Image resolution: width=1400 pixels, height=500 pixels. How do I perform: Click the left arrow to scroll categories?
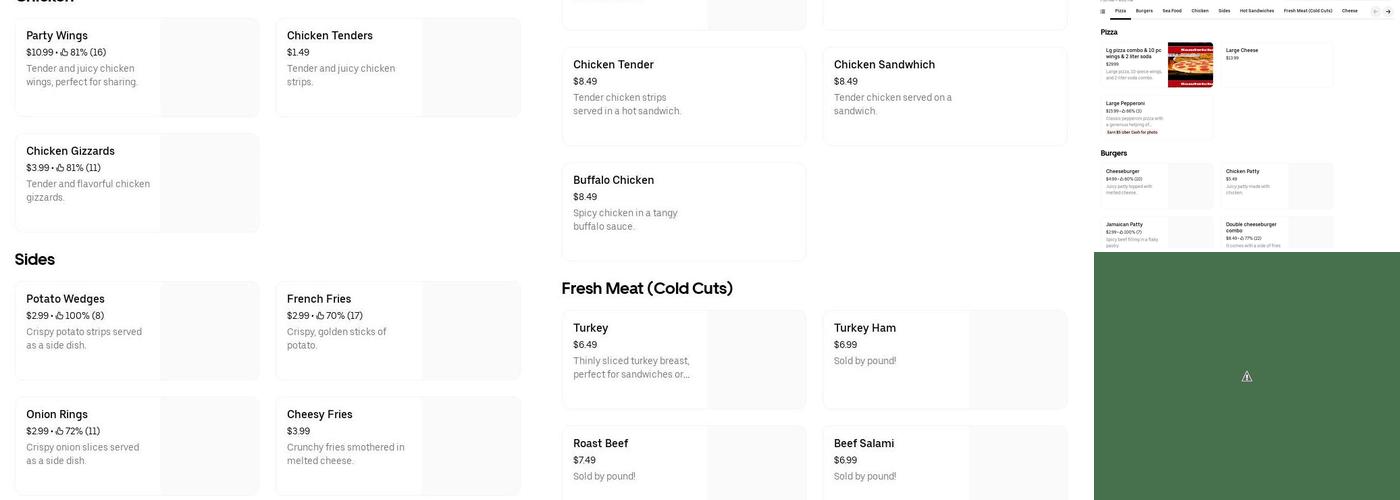point(1375,11)
